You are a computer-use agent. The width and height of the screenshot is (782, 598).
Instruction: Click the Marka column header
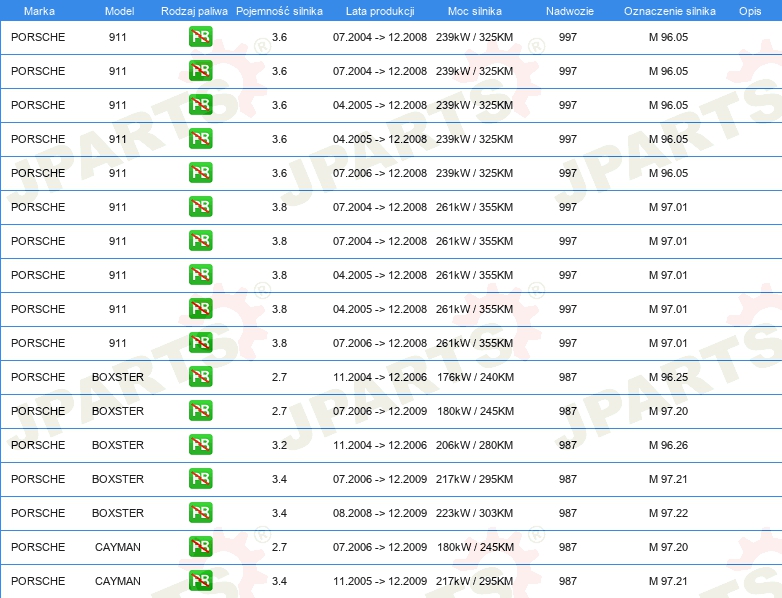[39, 10]
